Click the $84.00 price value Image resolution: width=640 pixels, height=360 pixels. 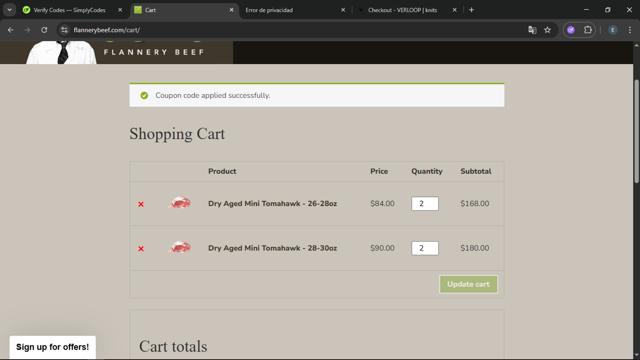[x=382, y=203]
